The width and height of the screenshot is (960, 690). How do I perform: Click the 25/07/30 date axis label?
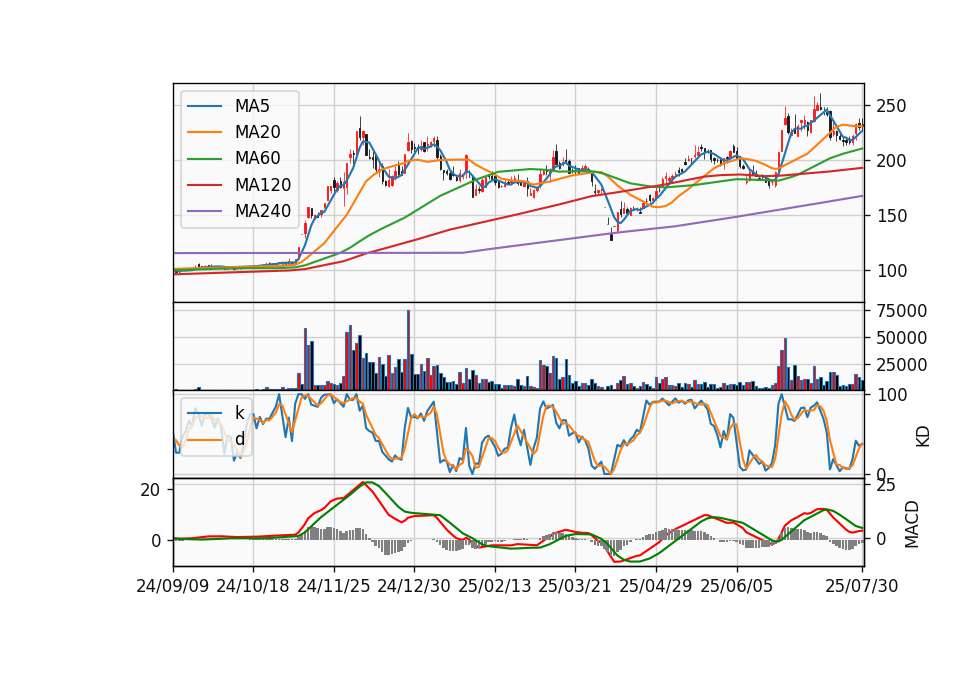[861, 586]
